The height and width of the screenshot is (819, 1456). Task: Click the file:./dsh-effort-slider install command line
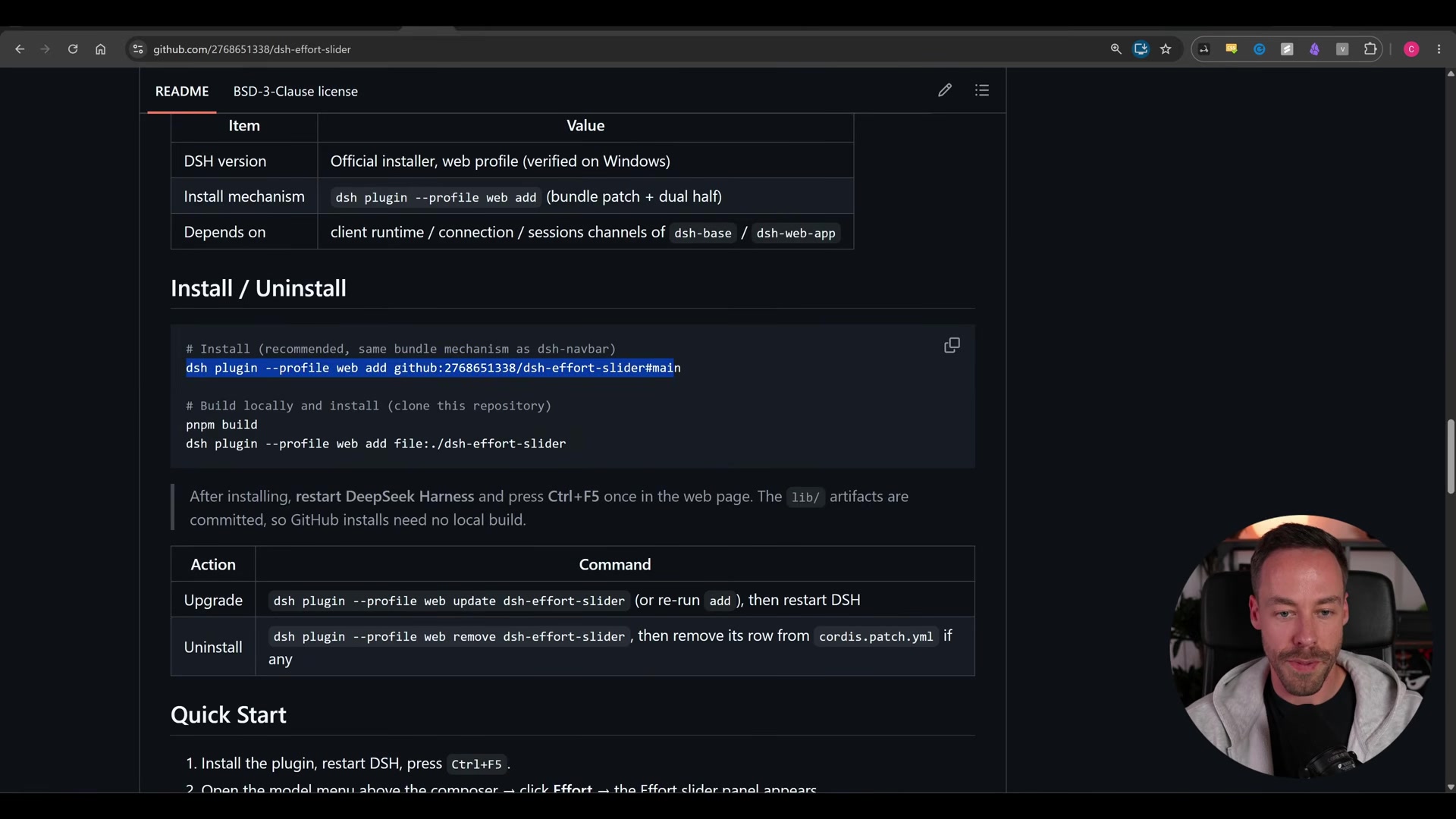point(375,444)
